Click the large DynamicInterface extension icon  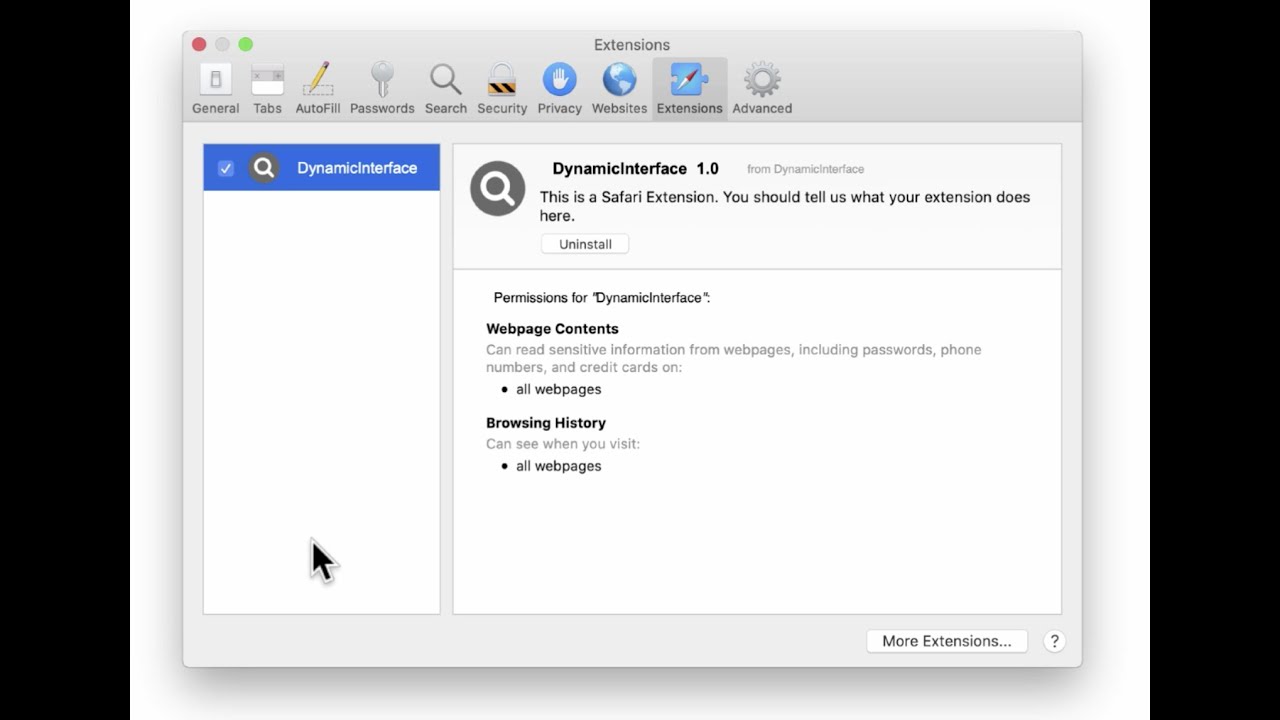(498, 188)
